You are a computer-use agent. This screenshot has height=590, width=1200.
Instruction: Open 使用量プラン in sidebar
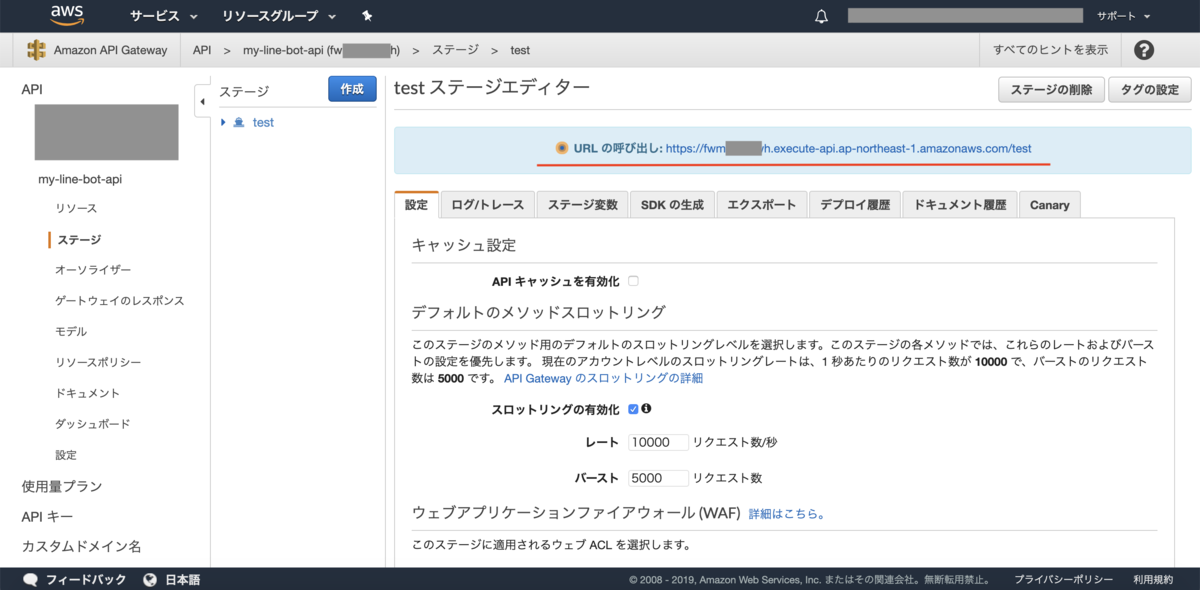click(62, 486)
